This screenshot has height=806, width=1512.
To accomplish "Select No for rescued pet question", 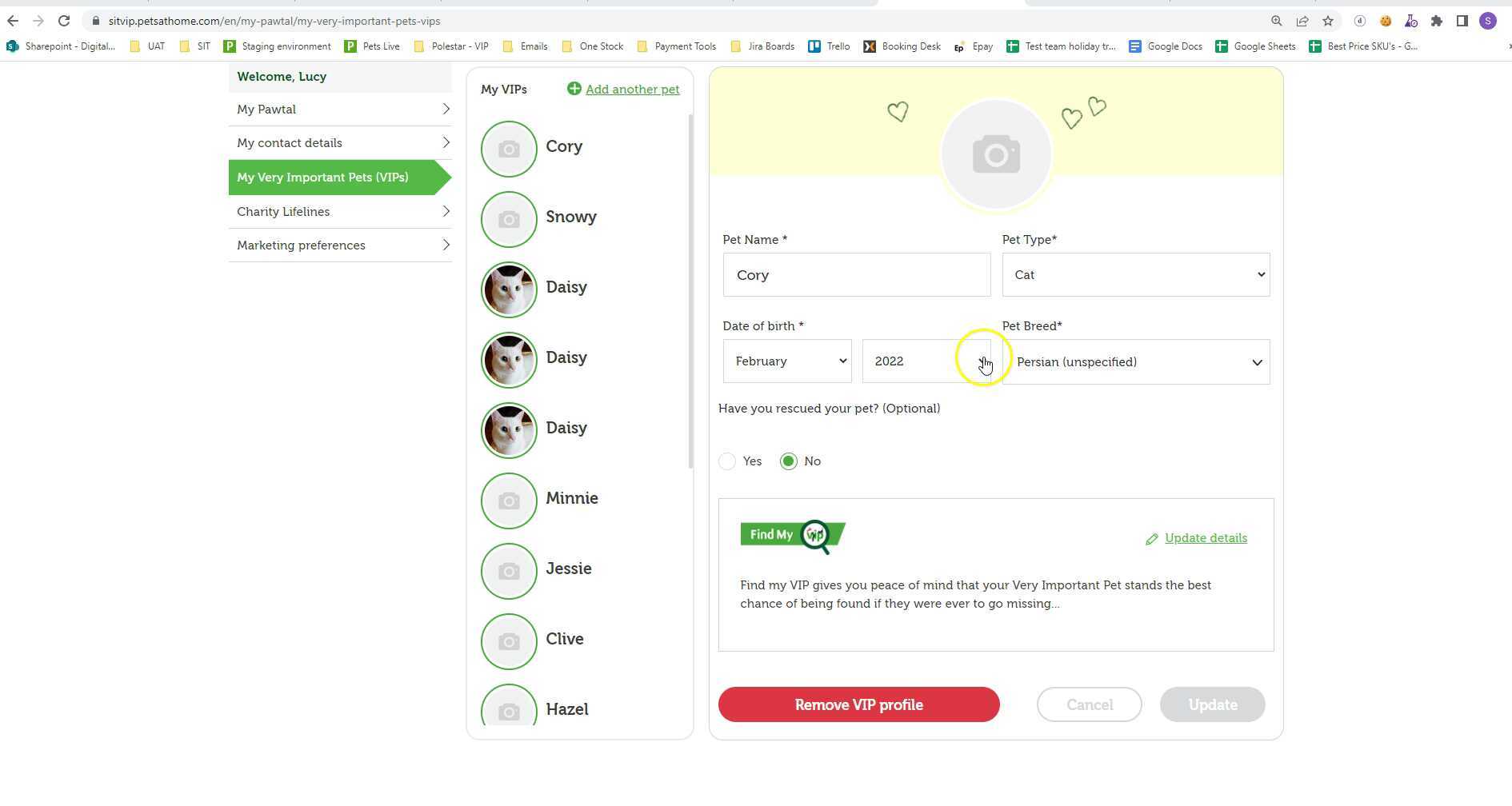I will [x=789, y=461].
